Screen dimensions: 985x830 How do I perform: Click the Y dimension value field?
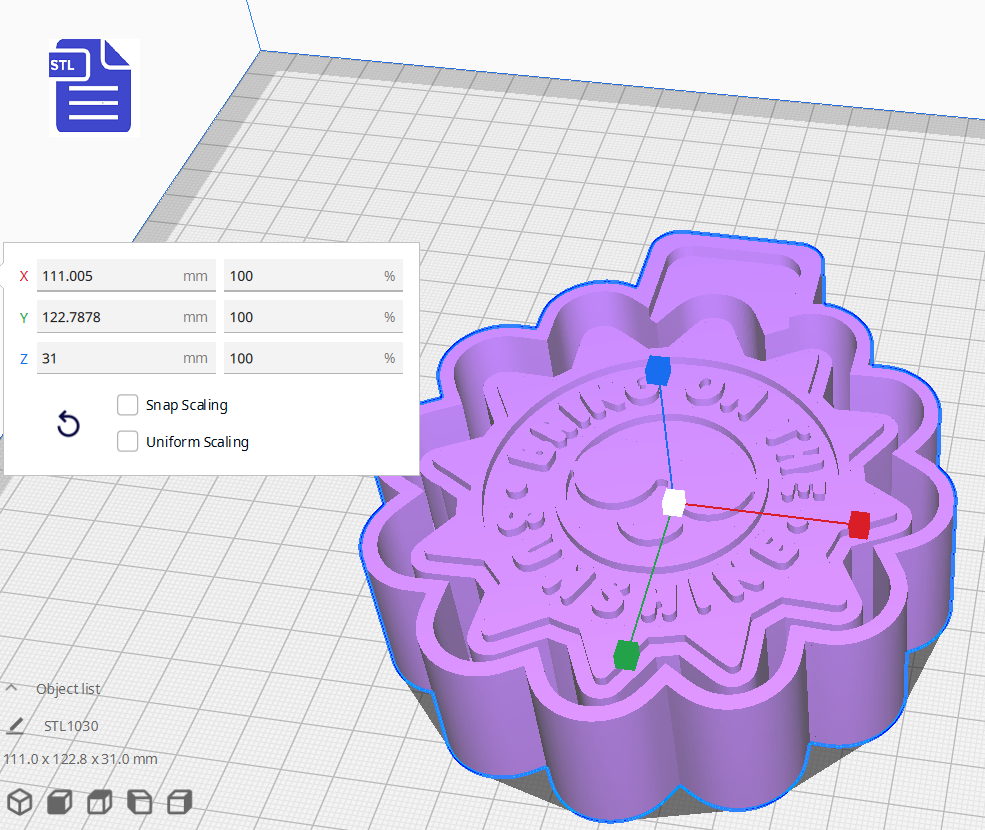coord(125,316)
